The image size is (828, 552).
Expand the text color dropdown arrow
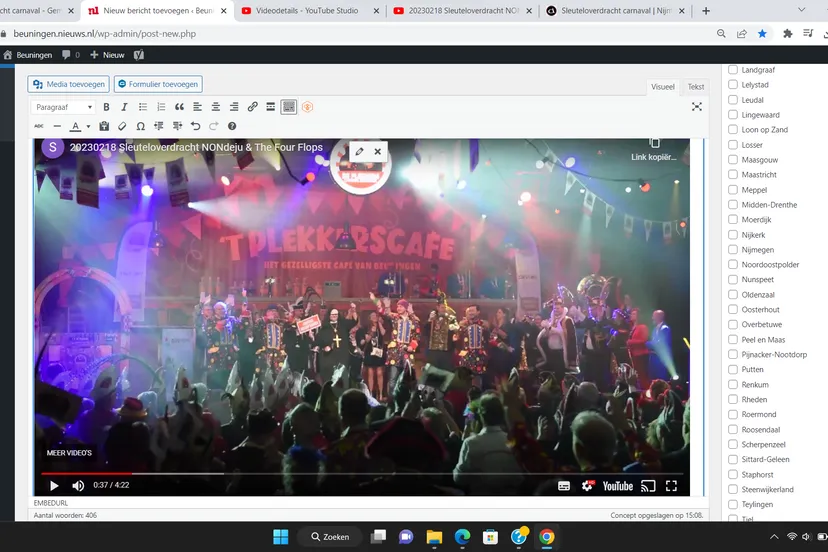[x=88, y=126]
